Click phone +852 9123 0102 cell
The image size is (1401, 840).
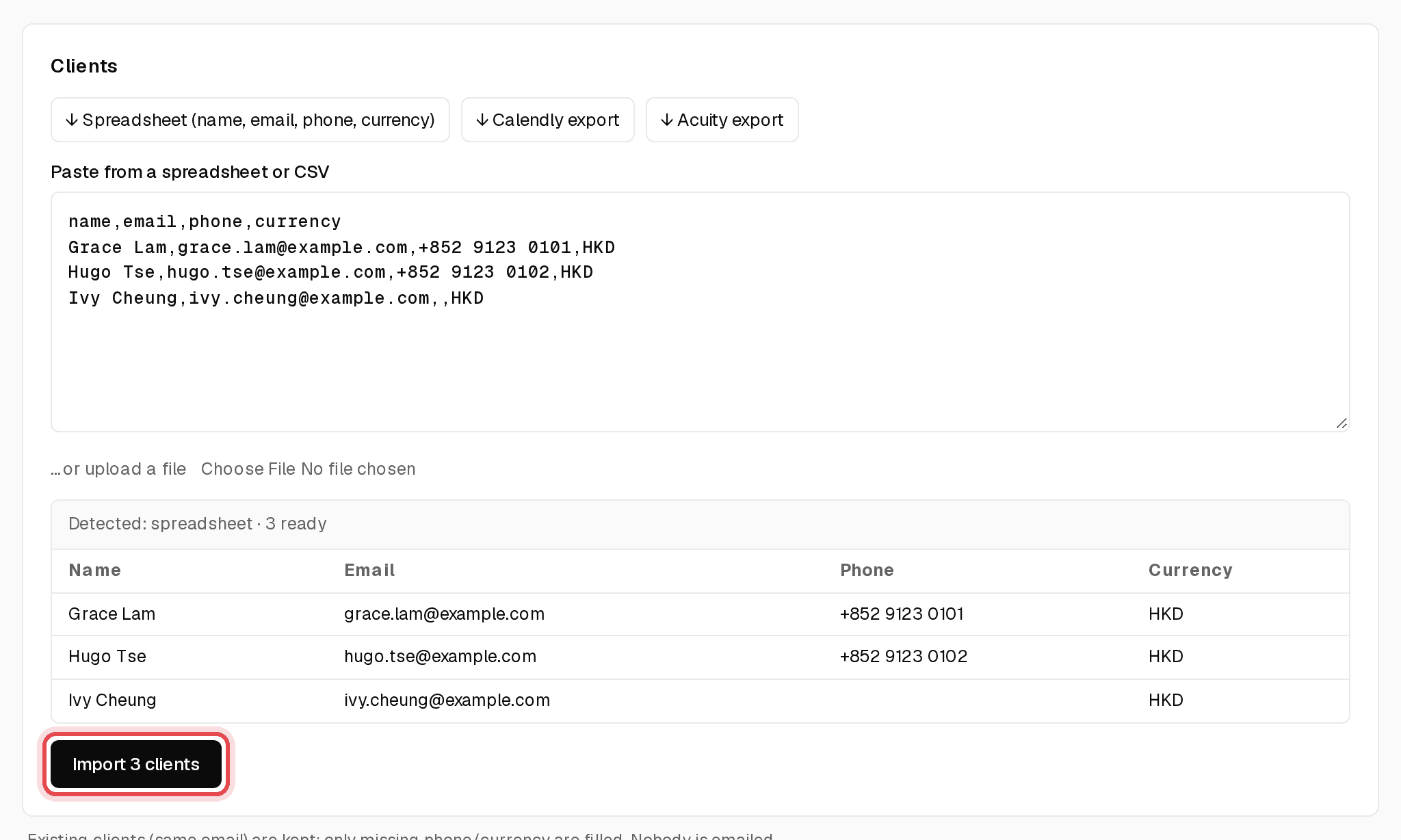point(904,657)
